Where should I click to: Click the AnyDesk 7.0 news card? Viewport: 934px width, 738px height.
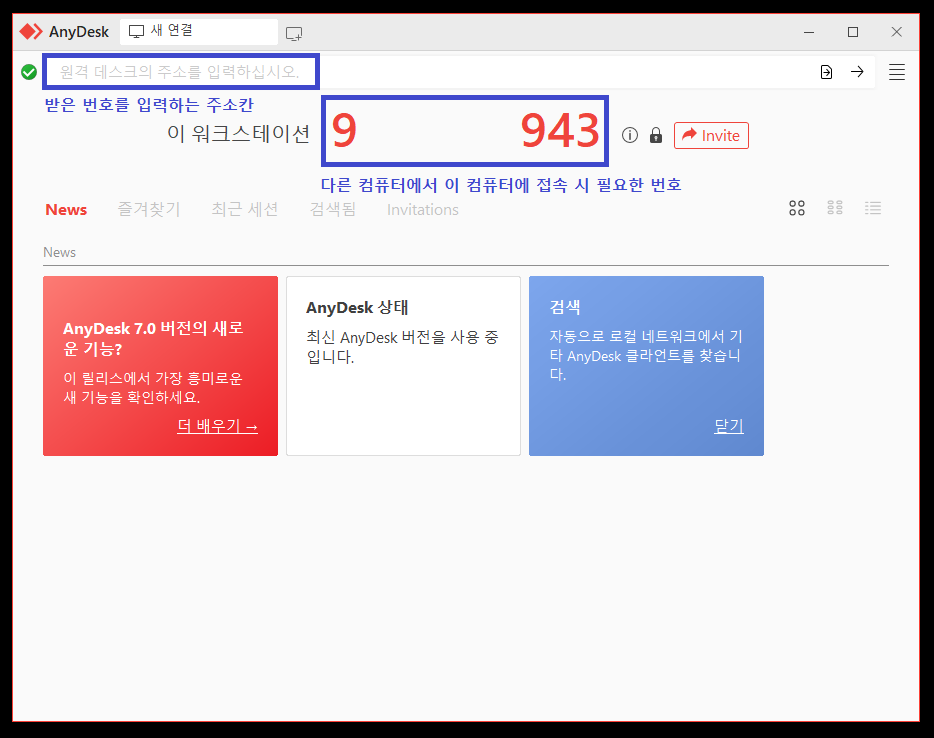[x=160, y=366]
